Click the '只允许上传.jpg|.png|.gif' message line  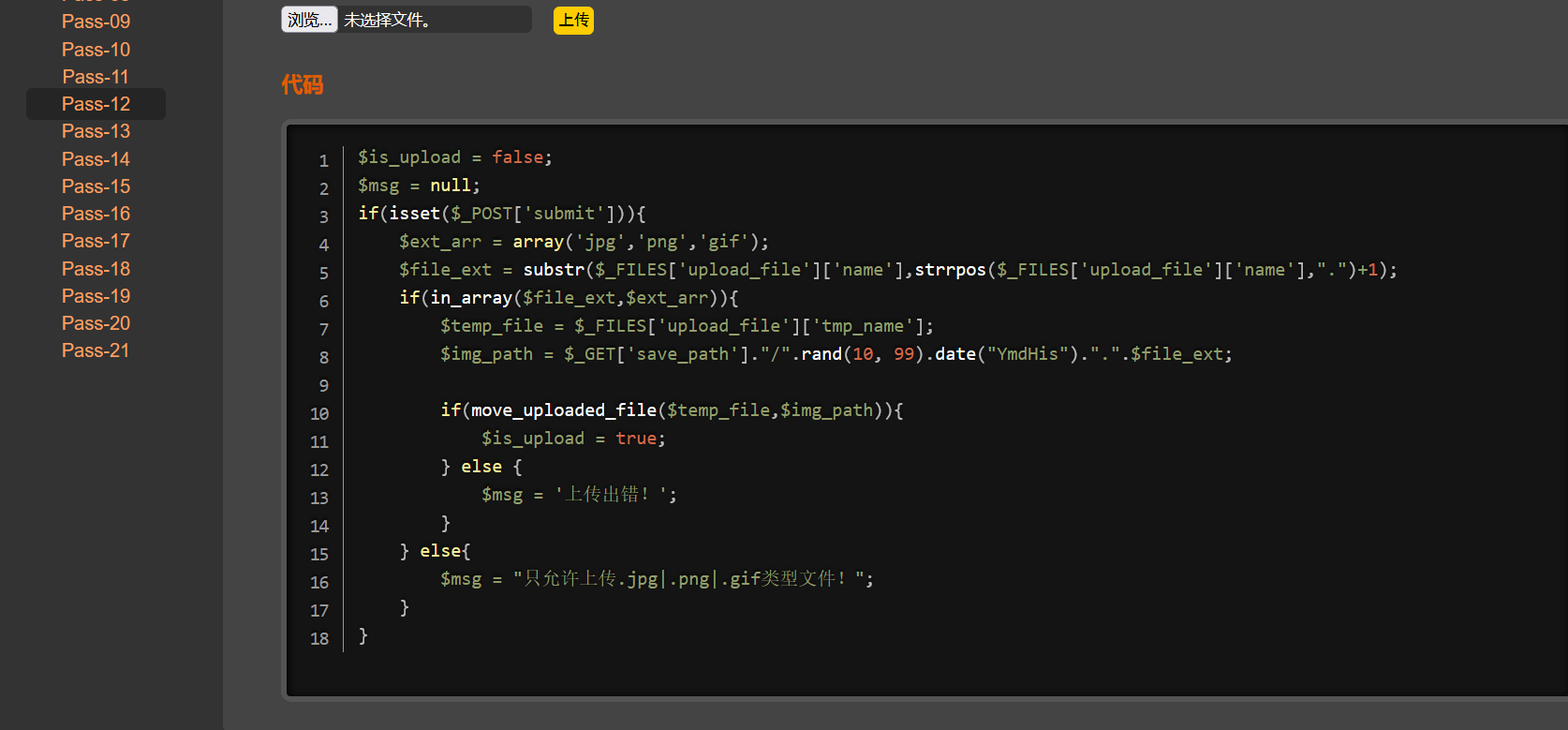click(x=657, y=579)
